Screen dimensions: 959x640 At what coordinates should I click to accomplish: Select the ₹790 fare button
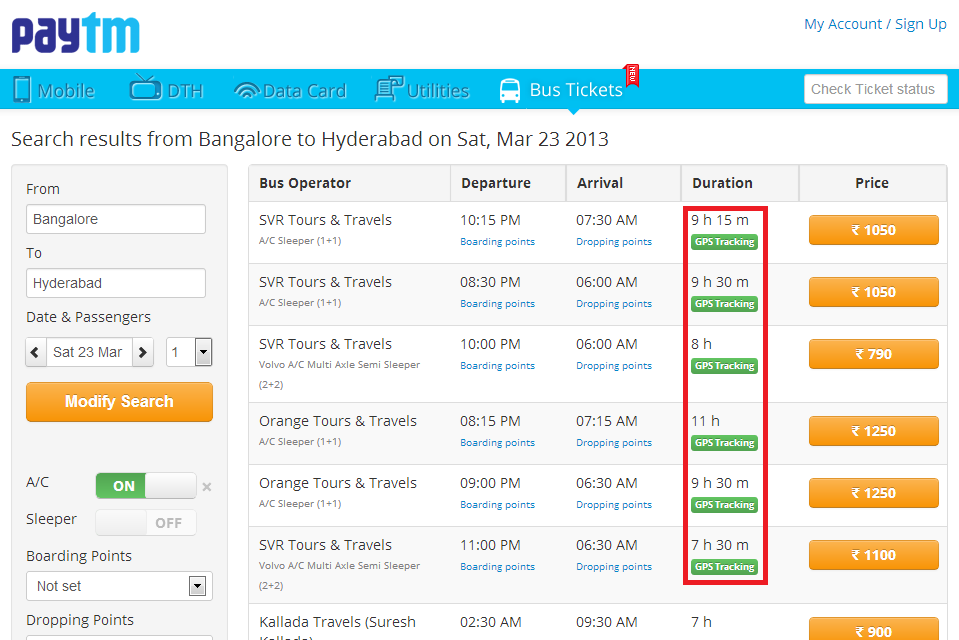point(873,354)
